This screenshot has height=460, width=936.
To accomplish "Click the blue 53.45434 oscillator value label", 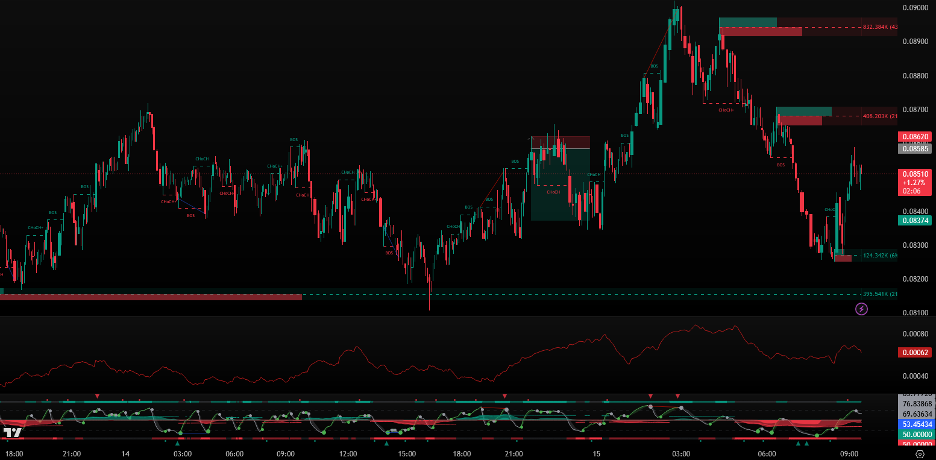I will 915,424.
